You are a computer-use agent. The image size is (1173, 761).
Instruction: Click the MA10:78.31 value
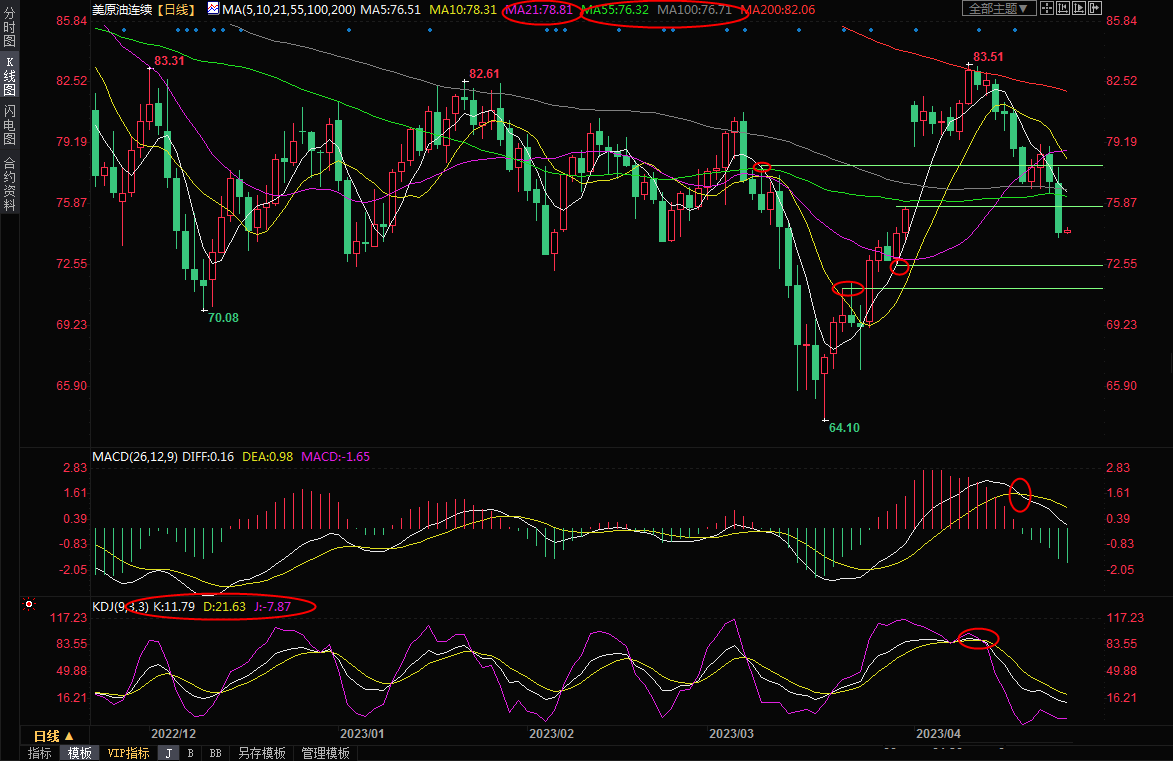click(462, 10)
